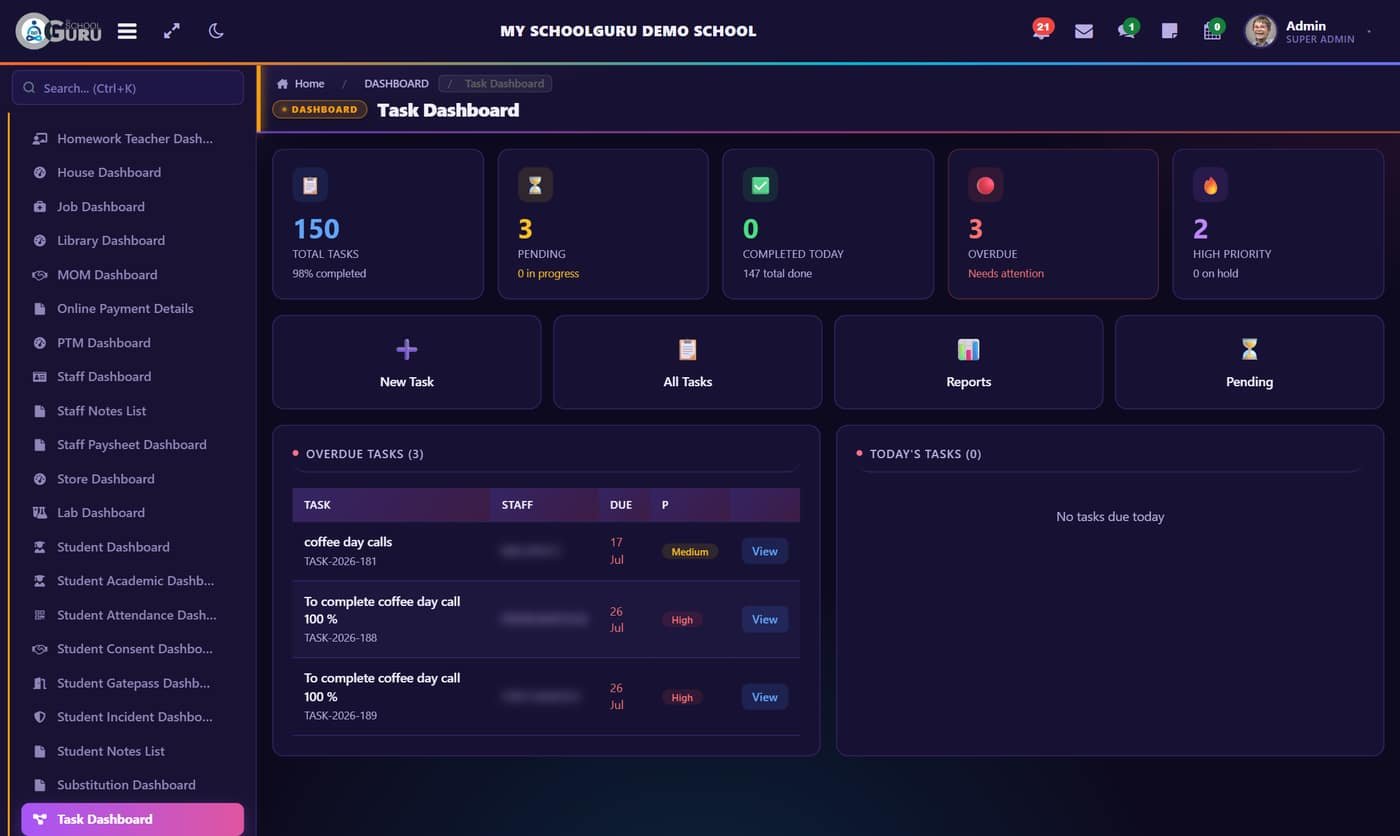Go to Home breadcrumb

[x=301, y=84]
